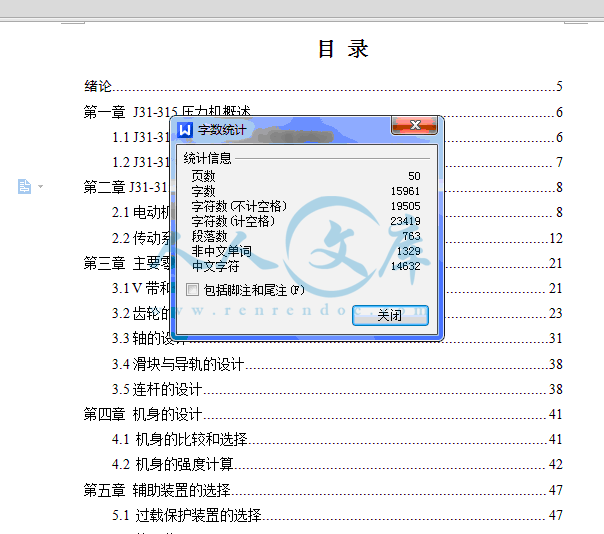Click the 字数 value 15961
The image size is (604, 534).
[405, 191]
